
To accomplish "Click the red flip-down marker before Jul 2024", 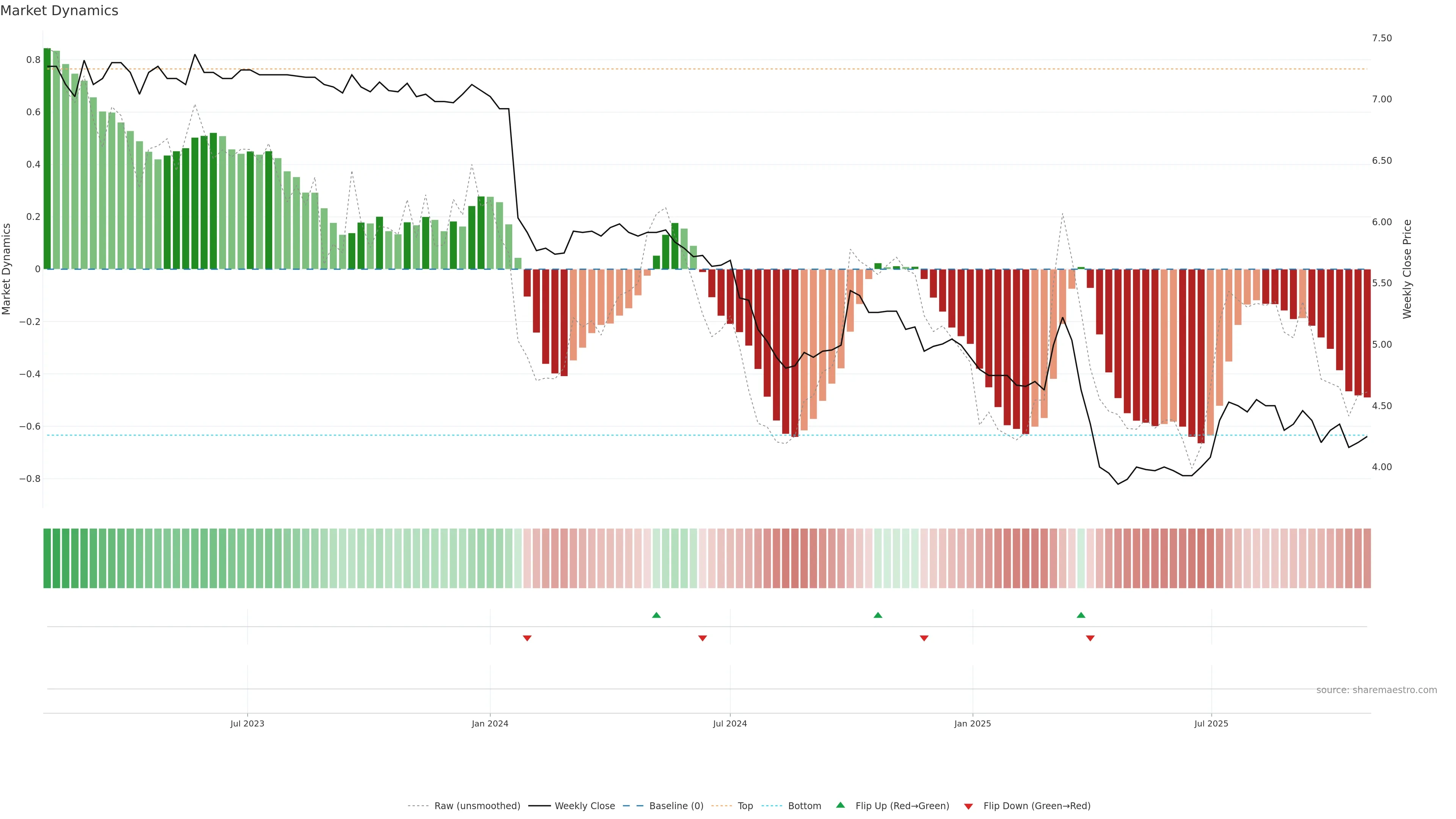I will tap(703, 638).
